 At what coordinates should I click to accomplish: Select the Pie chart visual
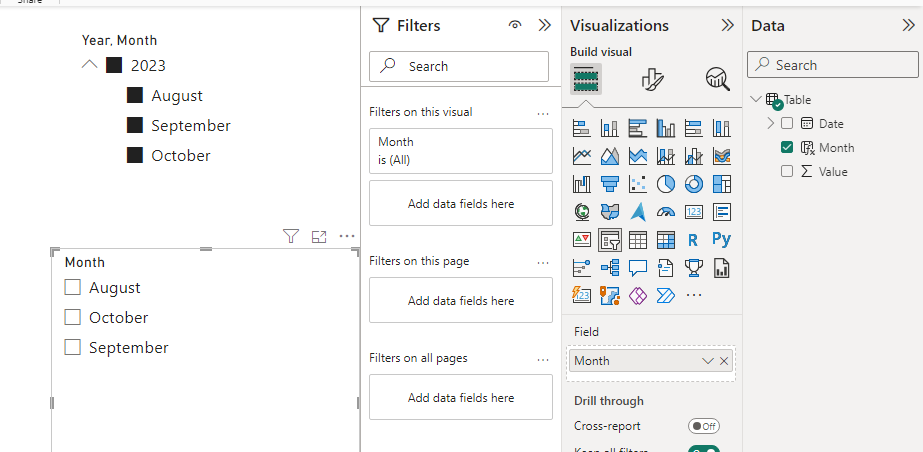(666, 184)
